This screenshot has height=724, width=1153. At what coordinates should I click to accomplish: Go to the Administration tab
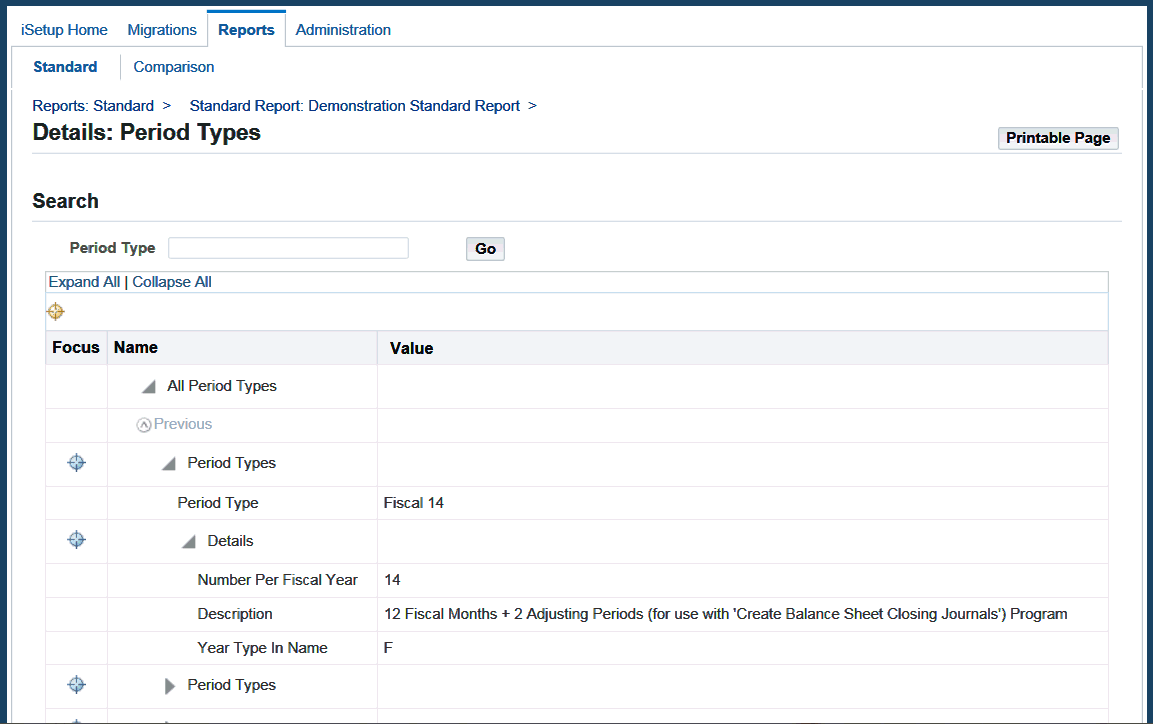click(343, 30)
